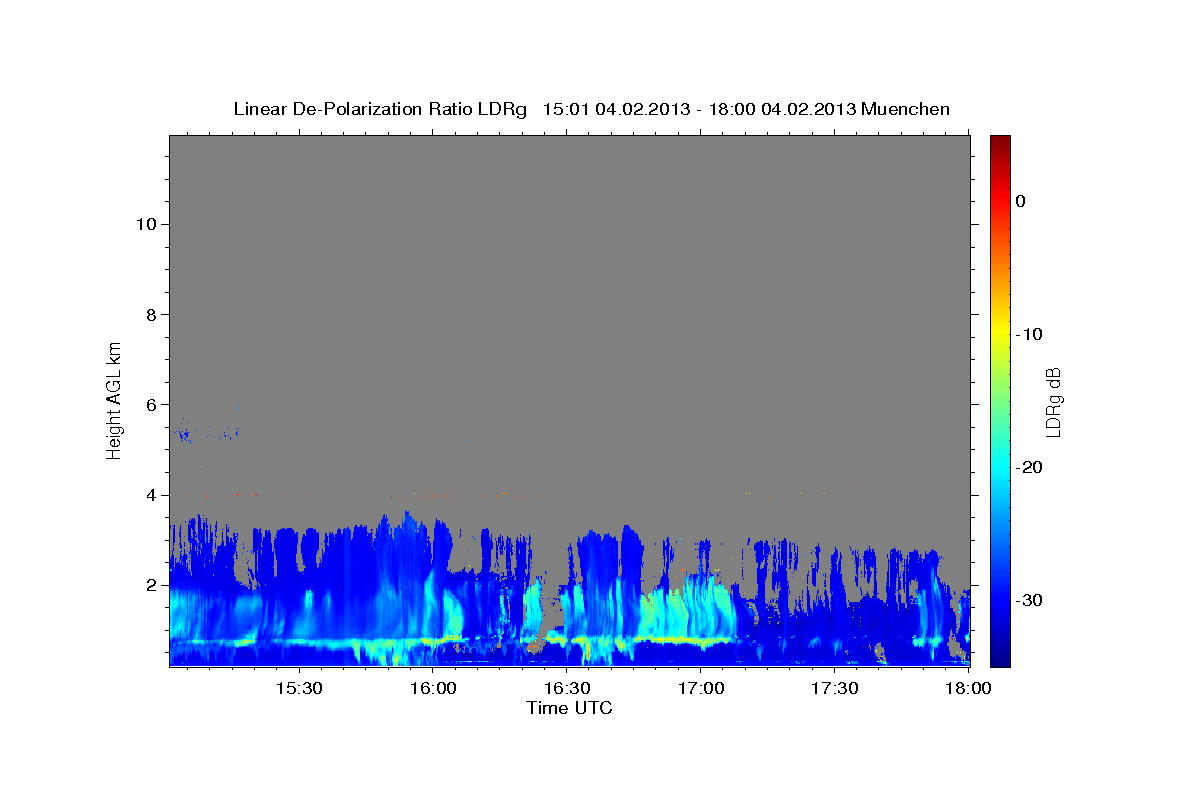This screenshot has height=800, width=1200.
Task: Click the height tick label "4"
Action: [150, 495]
